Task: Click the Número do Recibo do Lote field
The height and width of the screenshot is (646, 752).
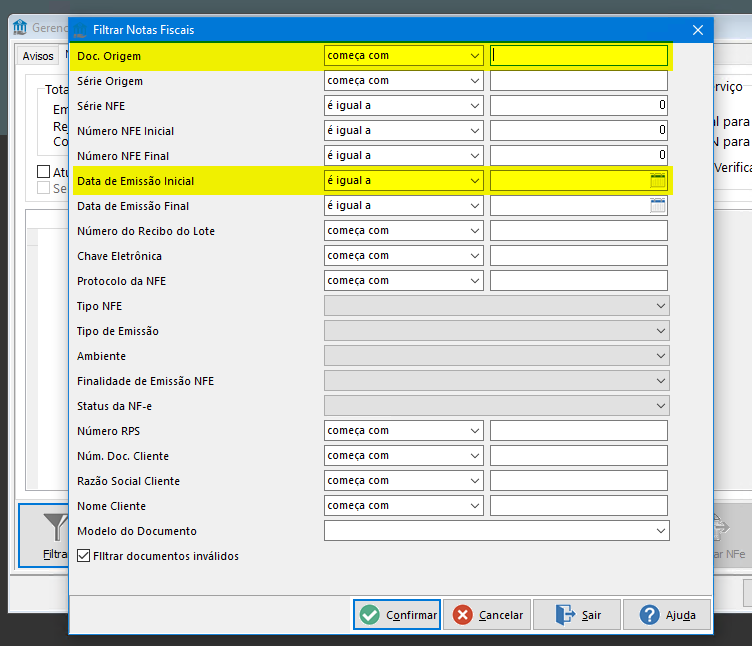Action: [579, 231]
